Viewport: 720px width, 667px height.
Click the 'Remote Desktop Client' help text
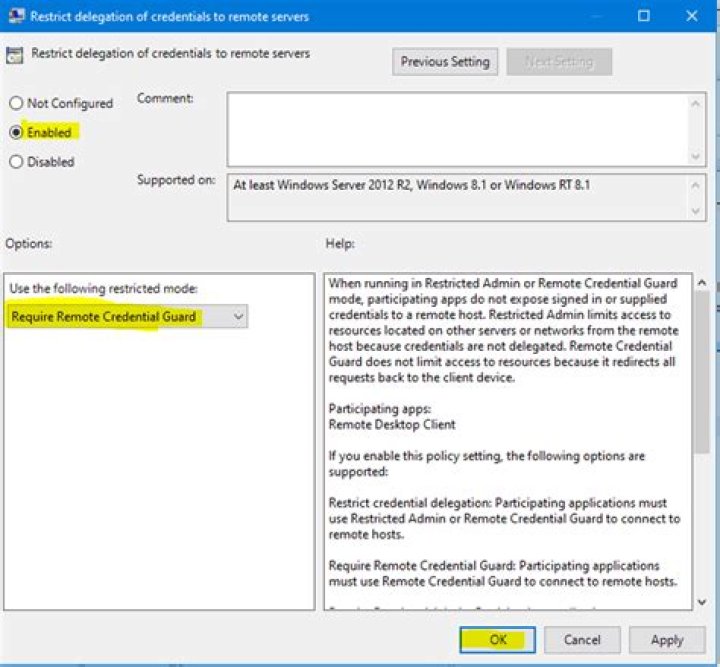pos(392,424)
